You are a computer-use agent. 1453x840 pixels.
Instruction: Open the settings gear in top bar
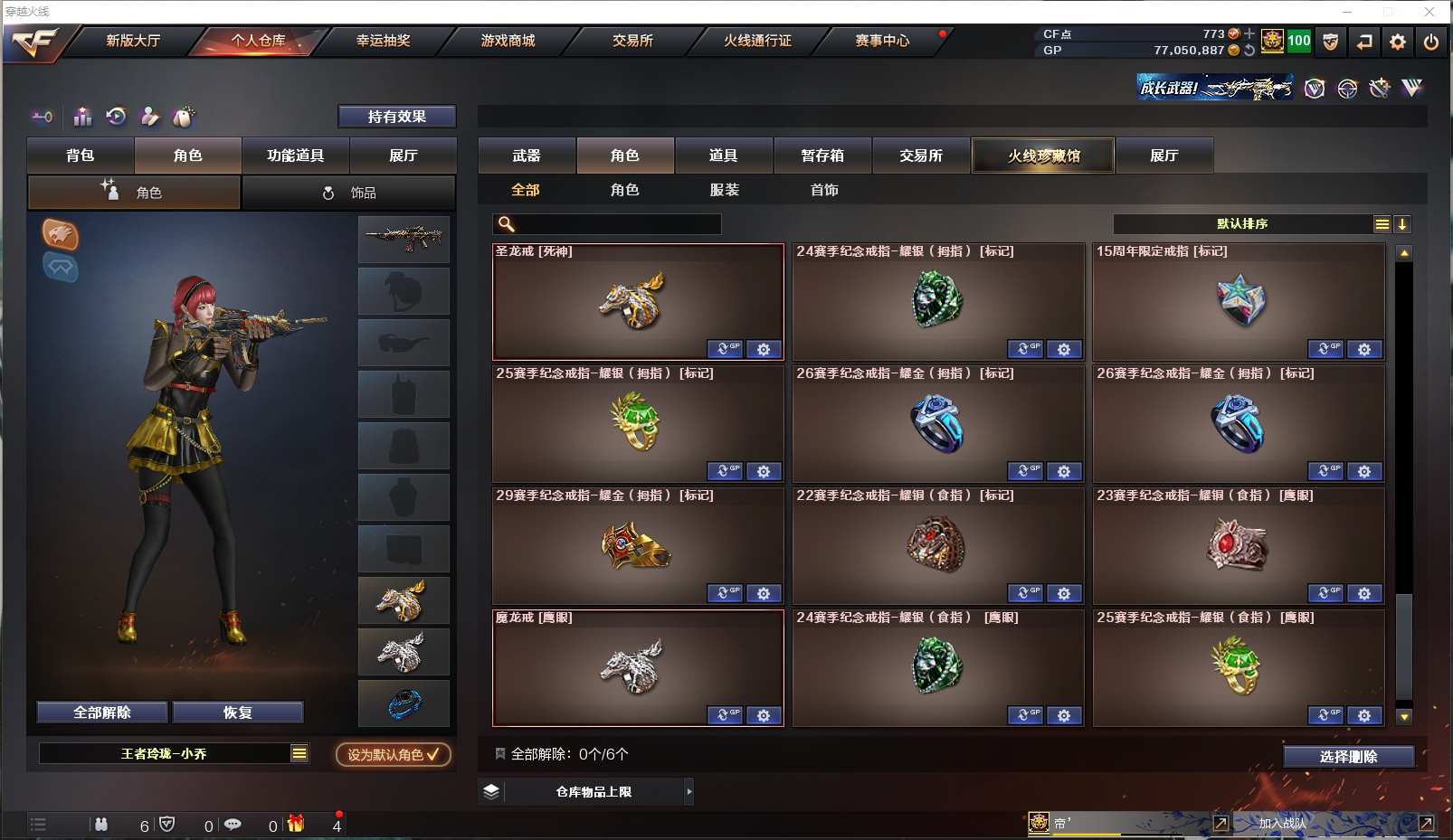point(1398,42)
